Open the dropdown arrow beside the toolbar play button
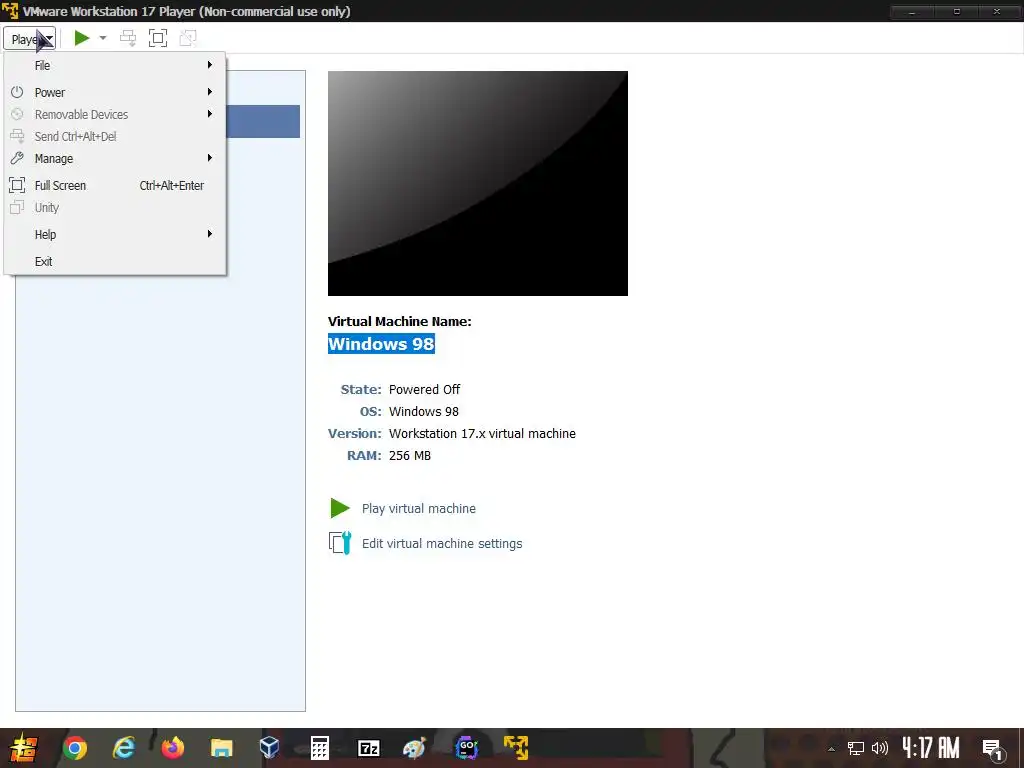This screenshot has width=1024, height=768. (103, 38)
